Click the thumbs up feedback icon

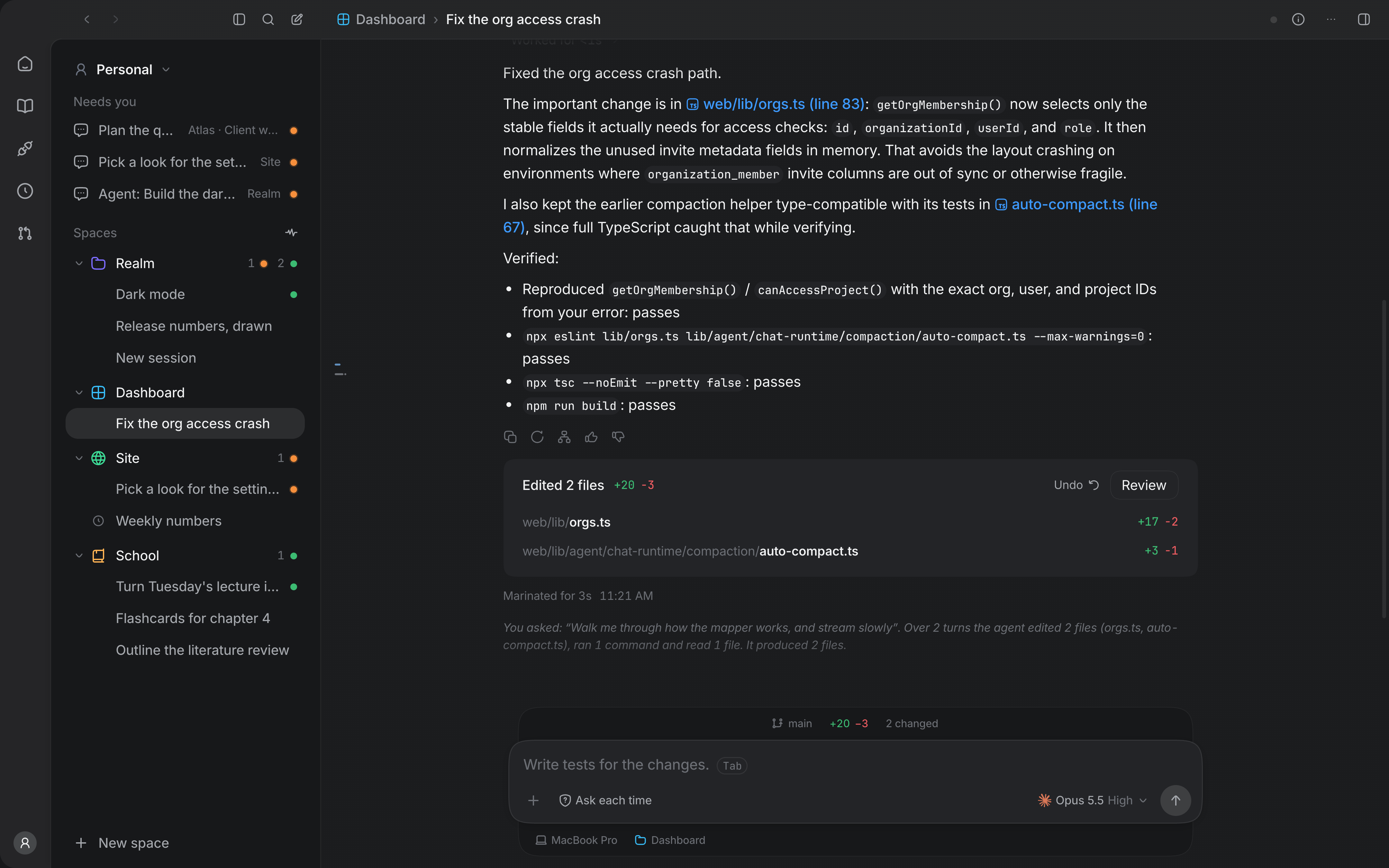click(591, 437)
